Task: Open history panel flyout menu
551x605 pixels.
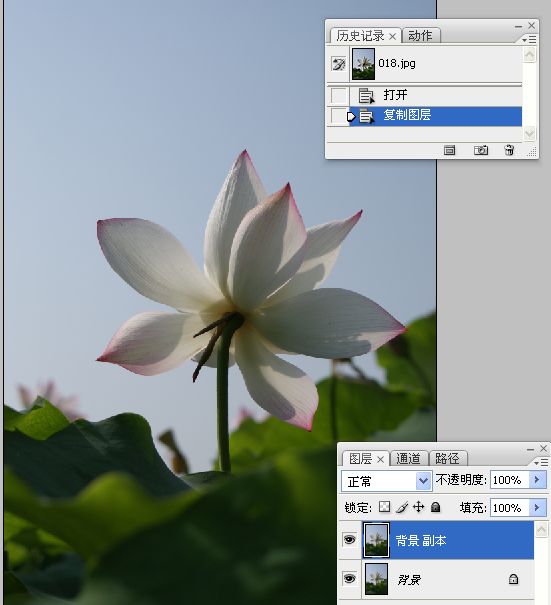Action: click(529, 39)
